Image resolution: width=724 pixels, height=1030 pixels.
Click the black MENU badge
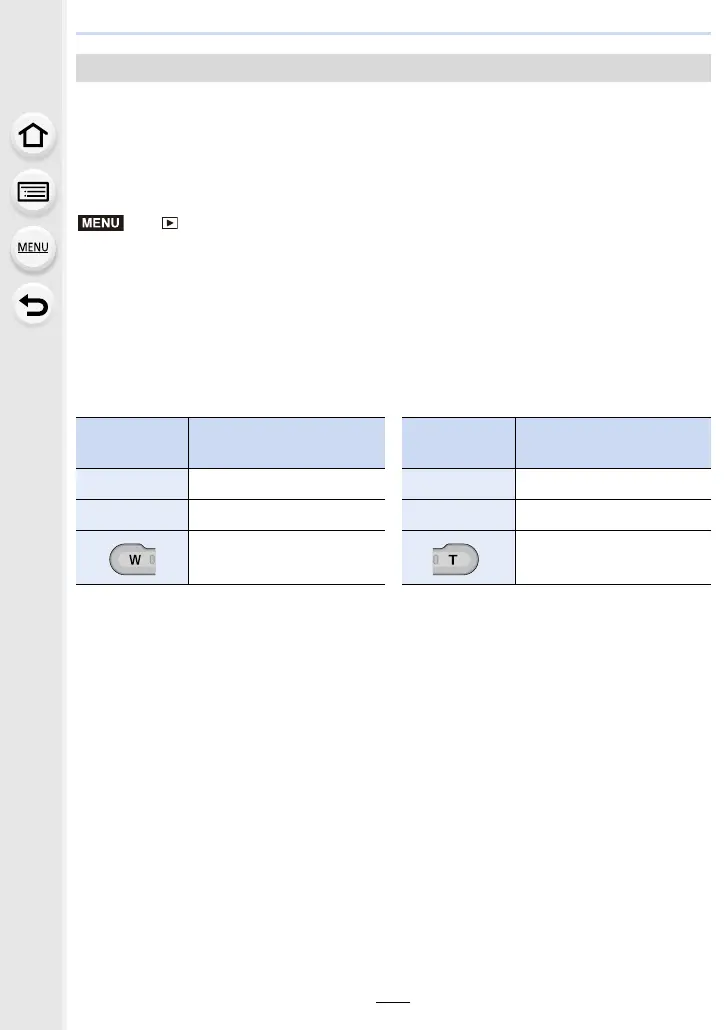pyautogui.click(x=101, y=223)
